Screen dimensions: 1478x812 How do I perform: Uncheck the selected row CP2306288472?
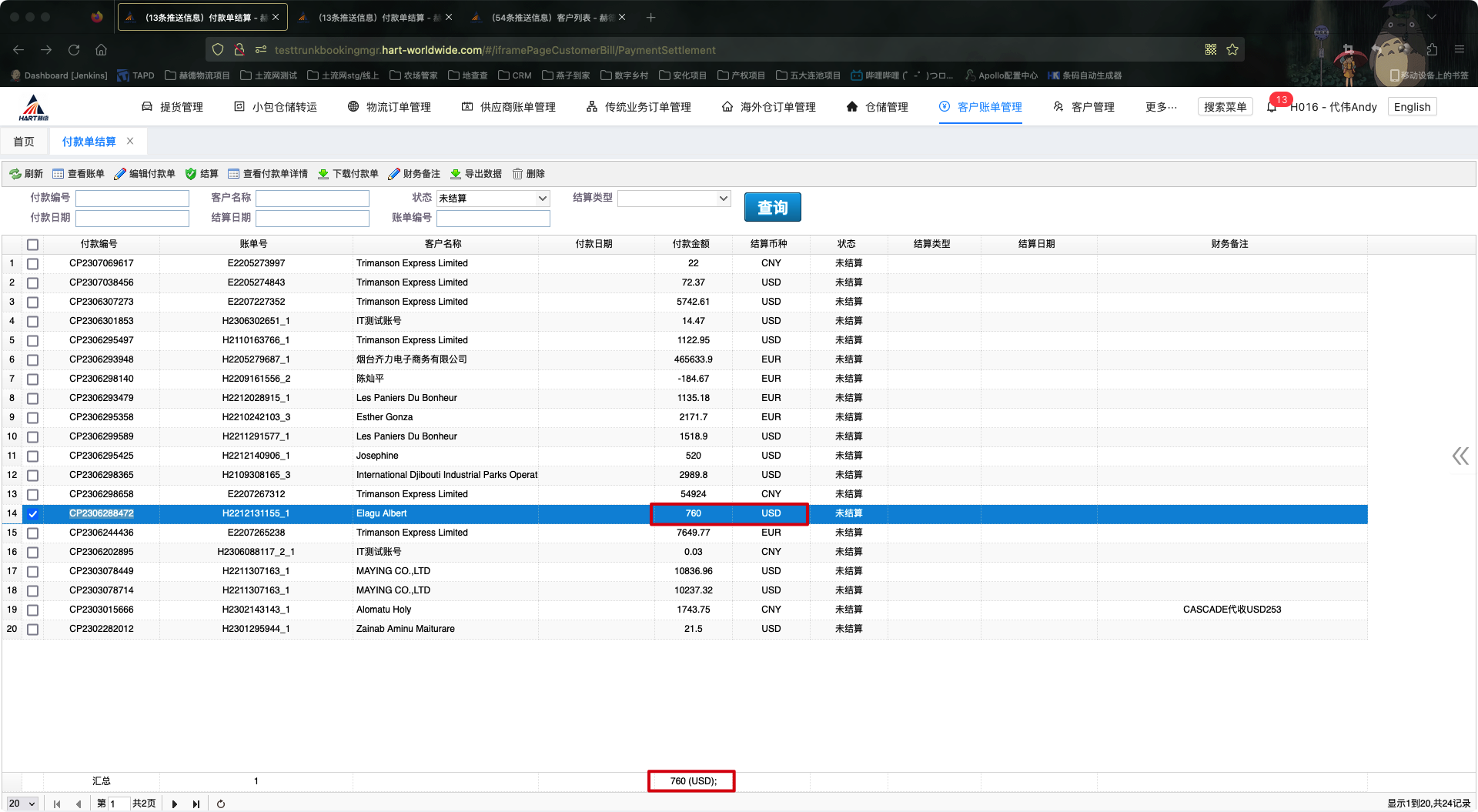(32, 513)
